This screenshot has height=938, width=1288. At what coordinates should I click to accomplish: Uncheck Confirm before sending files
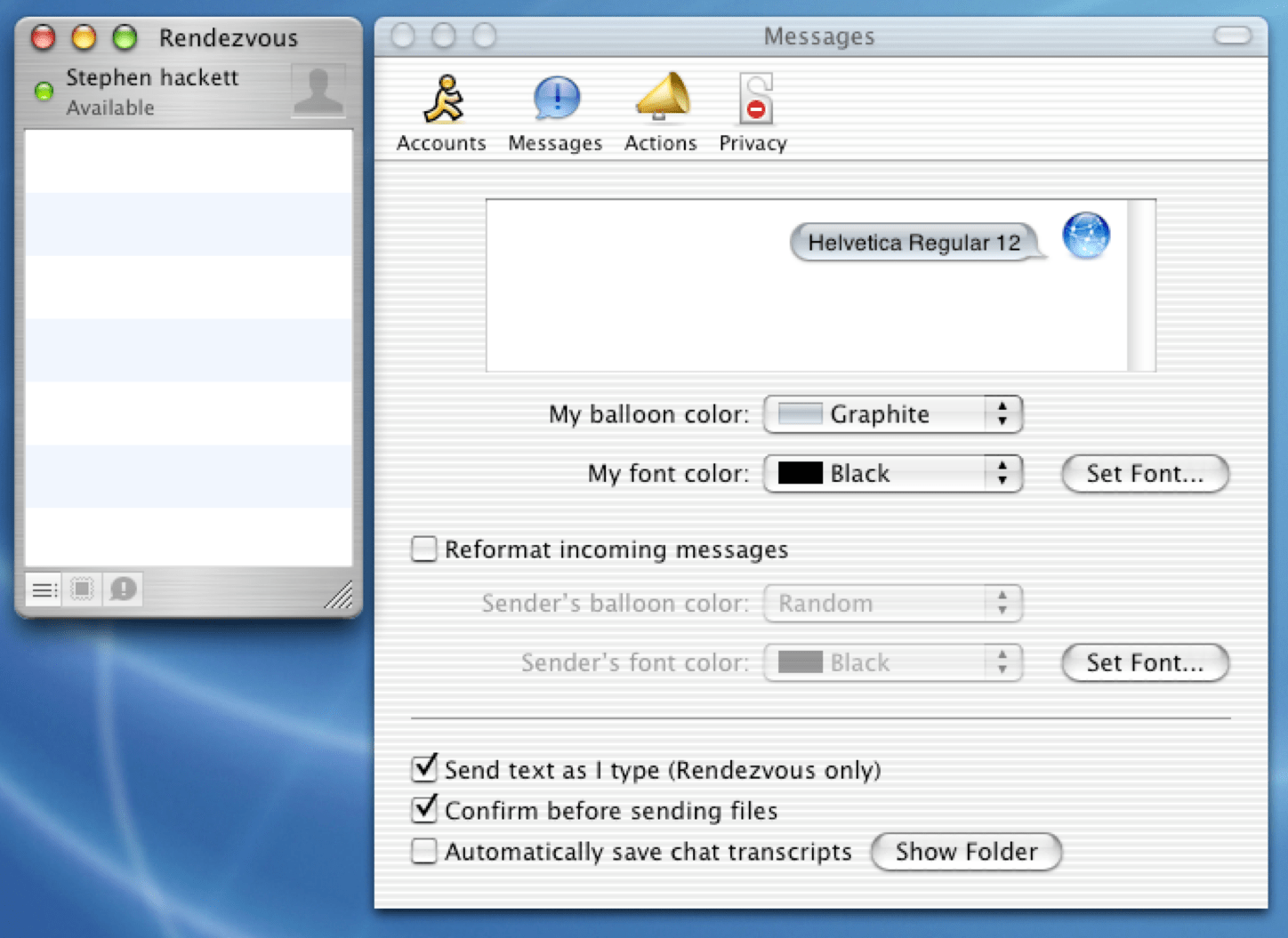[x=424, y=809]
